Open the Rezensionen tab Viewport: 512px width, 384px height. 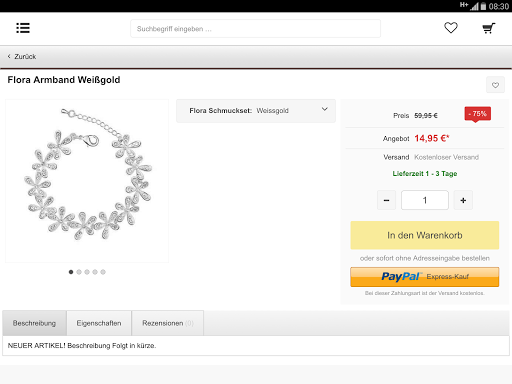(168, 323)
